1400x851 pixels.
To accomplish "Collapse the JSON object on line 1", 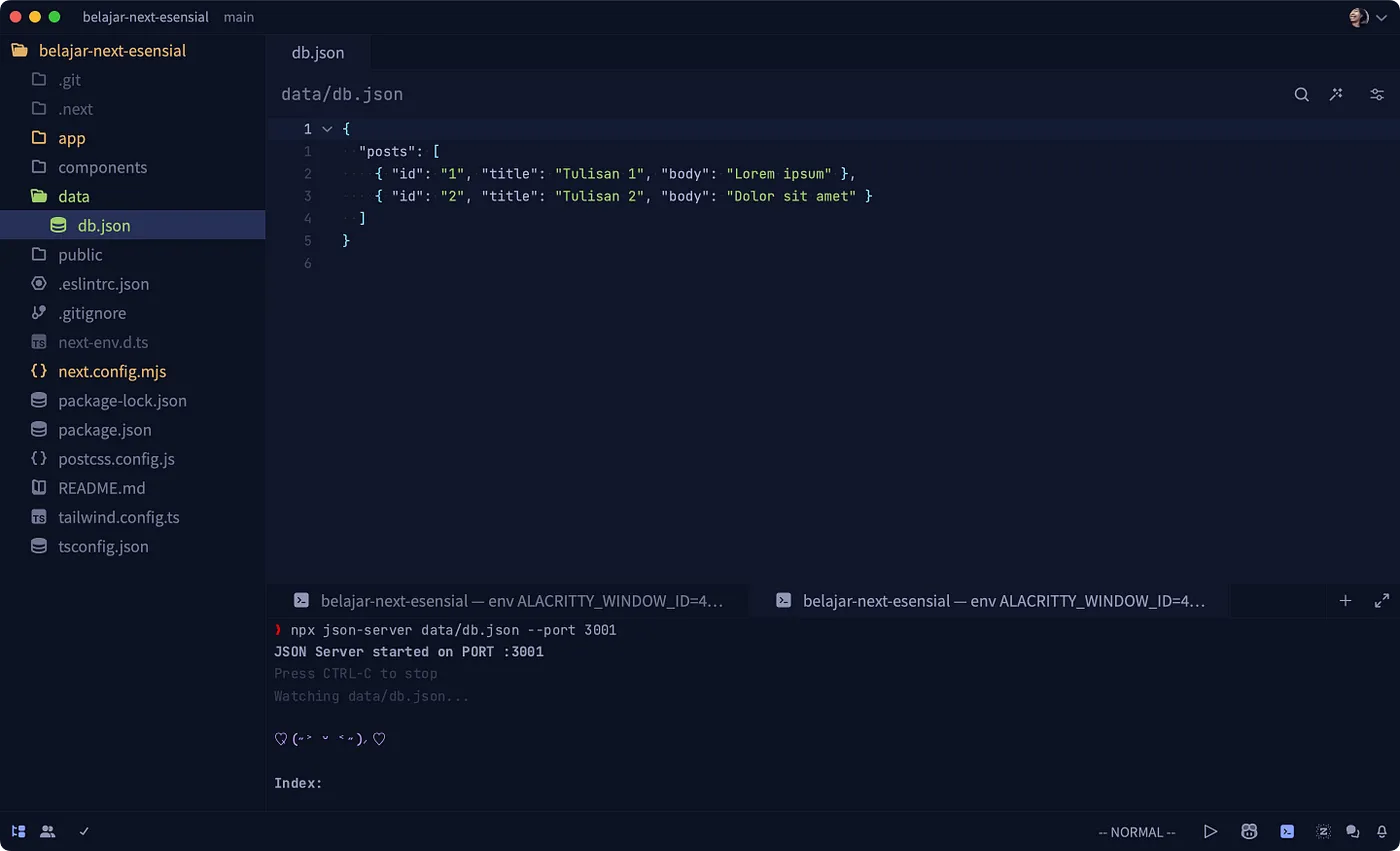I will point(326,129).
